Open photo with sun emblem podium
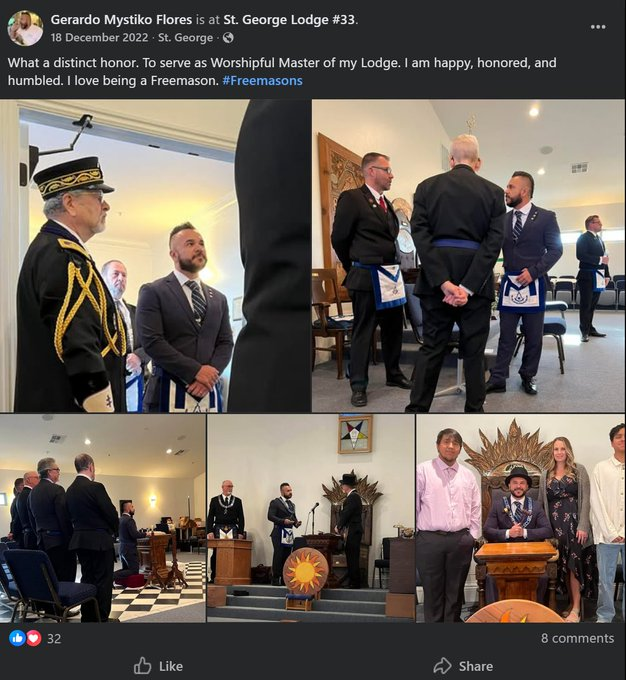Screen dimensions: 626x680 pos(311,518)
